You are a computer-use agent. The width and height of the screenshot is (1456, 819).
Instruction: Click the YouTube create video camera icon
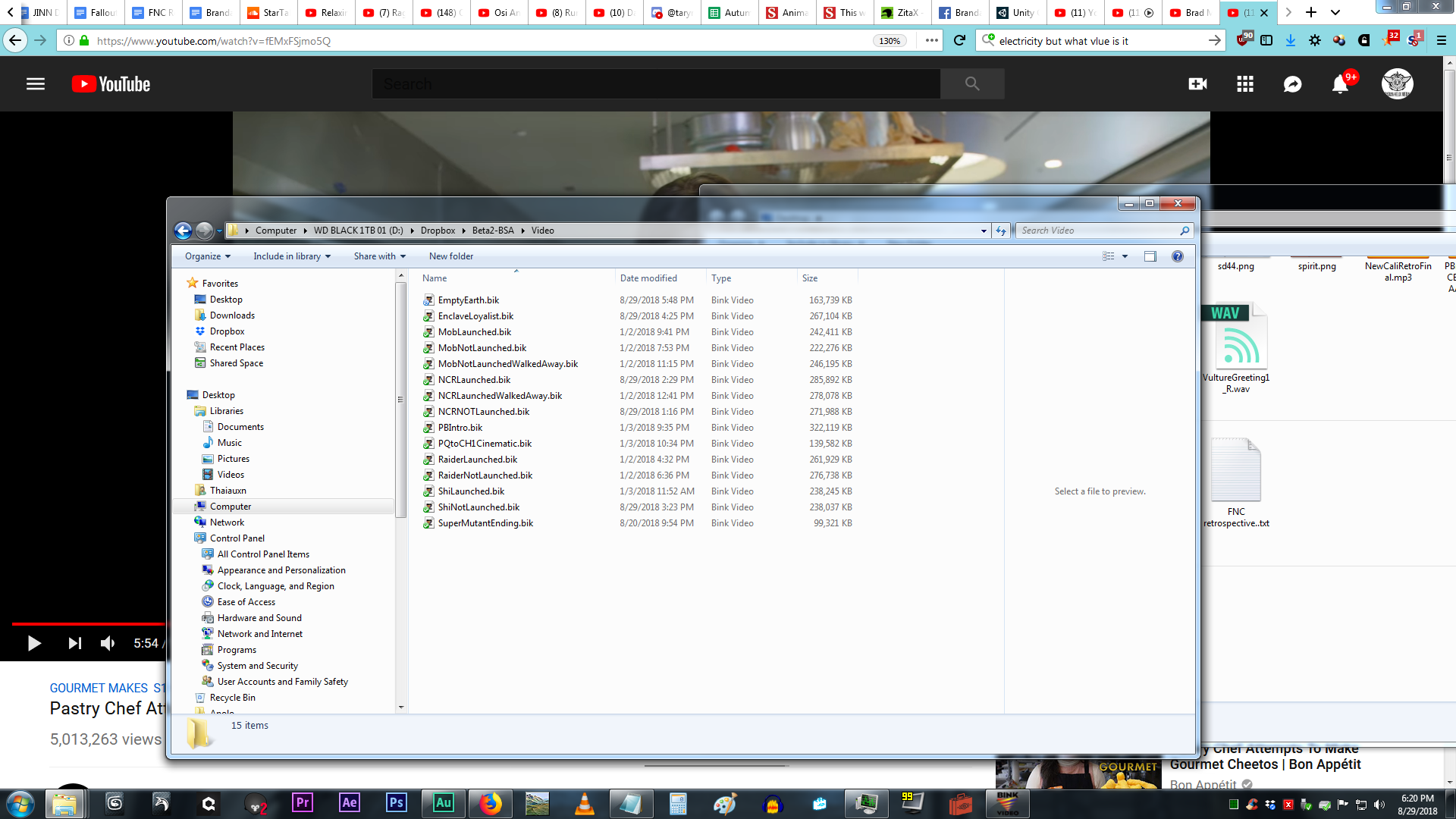tap(1197, 84)
